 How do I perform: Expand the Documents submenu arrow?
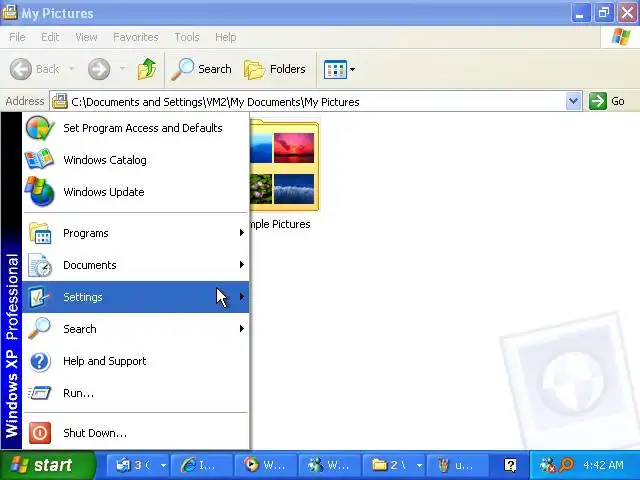242,264
